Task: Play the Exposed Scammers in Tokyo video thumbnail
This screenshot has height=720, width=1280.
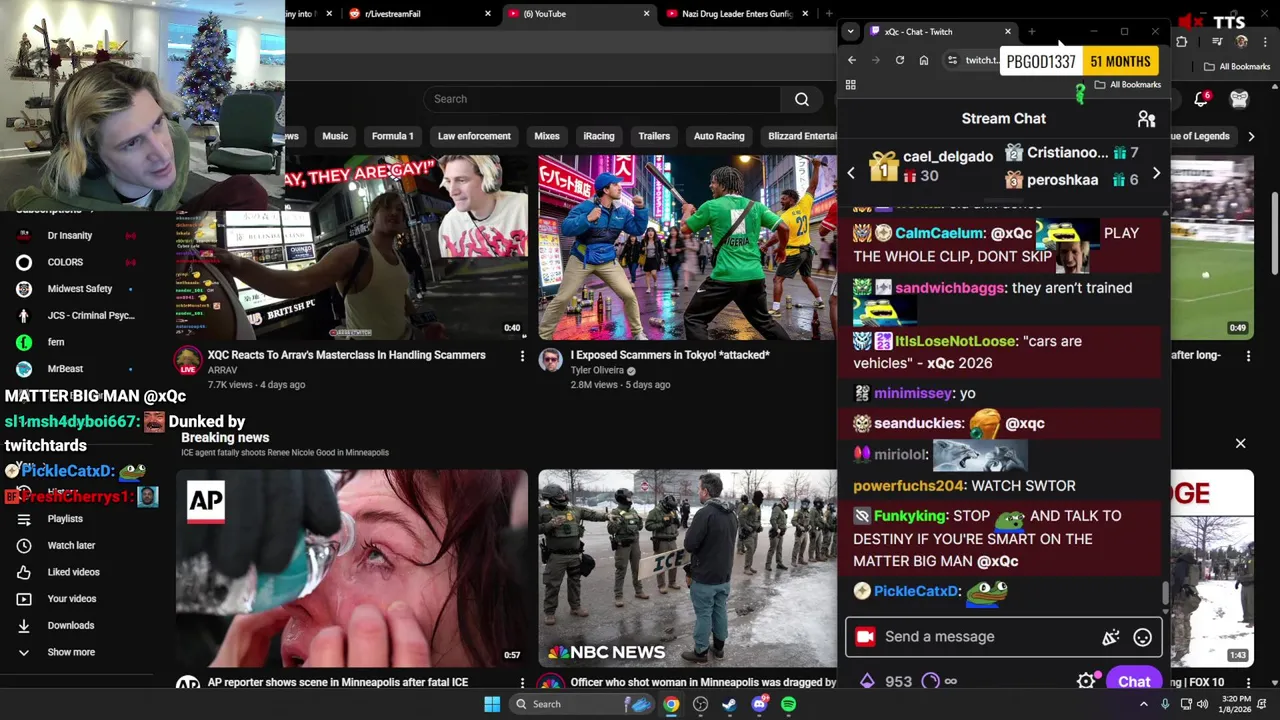Action: click(x=688, y=248)
